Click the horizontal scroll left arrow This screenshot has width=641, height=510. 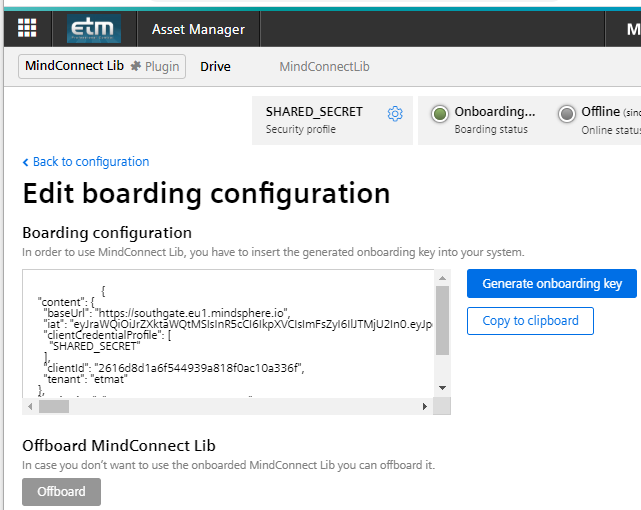click(x=30, y=406)
